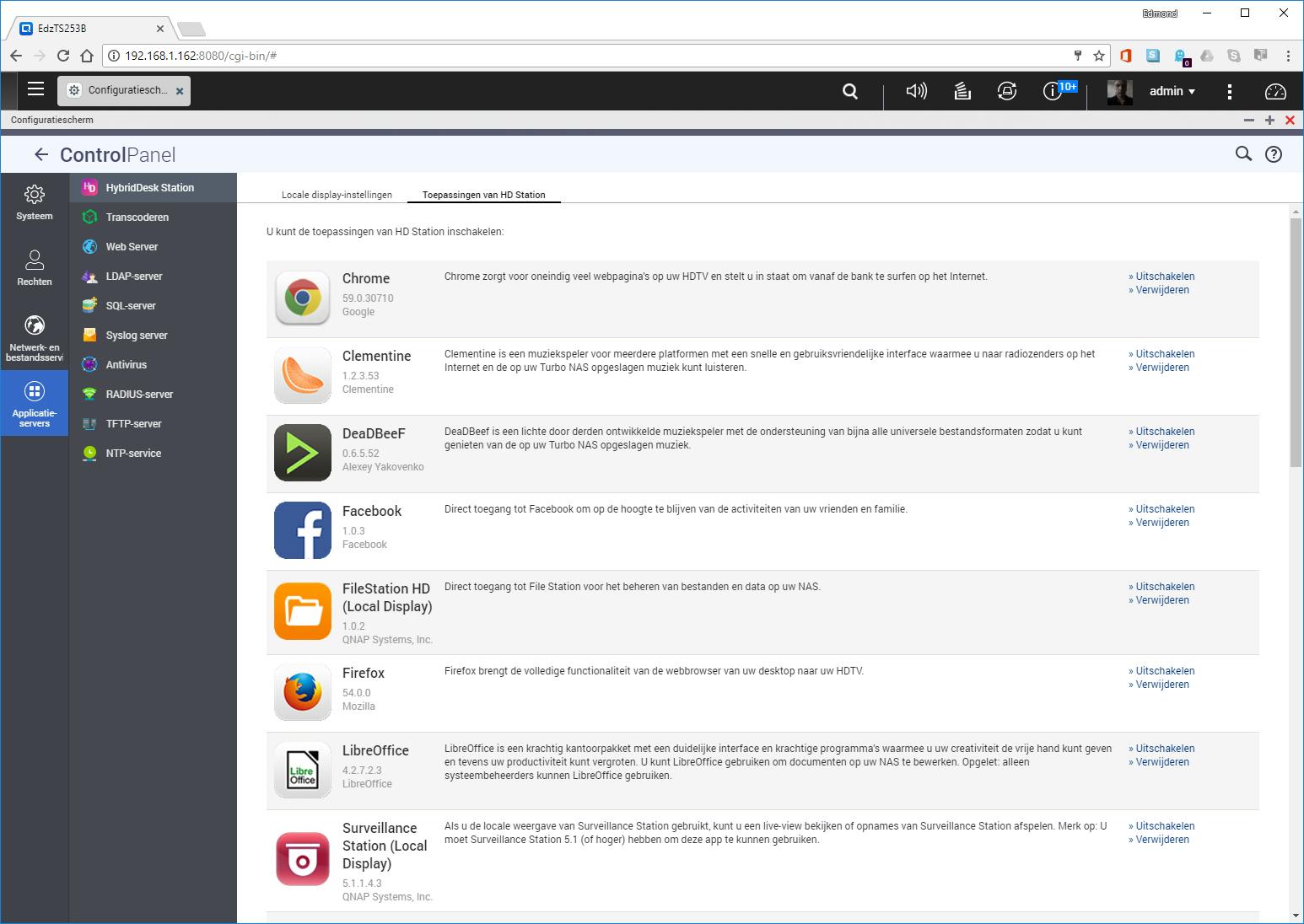
Task: Open external devices icon in top bar
Action: (1007, 91)
